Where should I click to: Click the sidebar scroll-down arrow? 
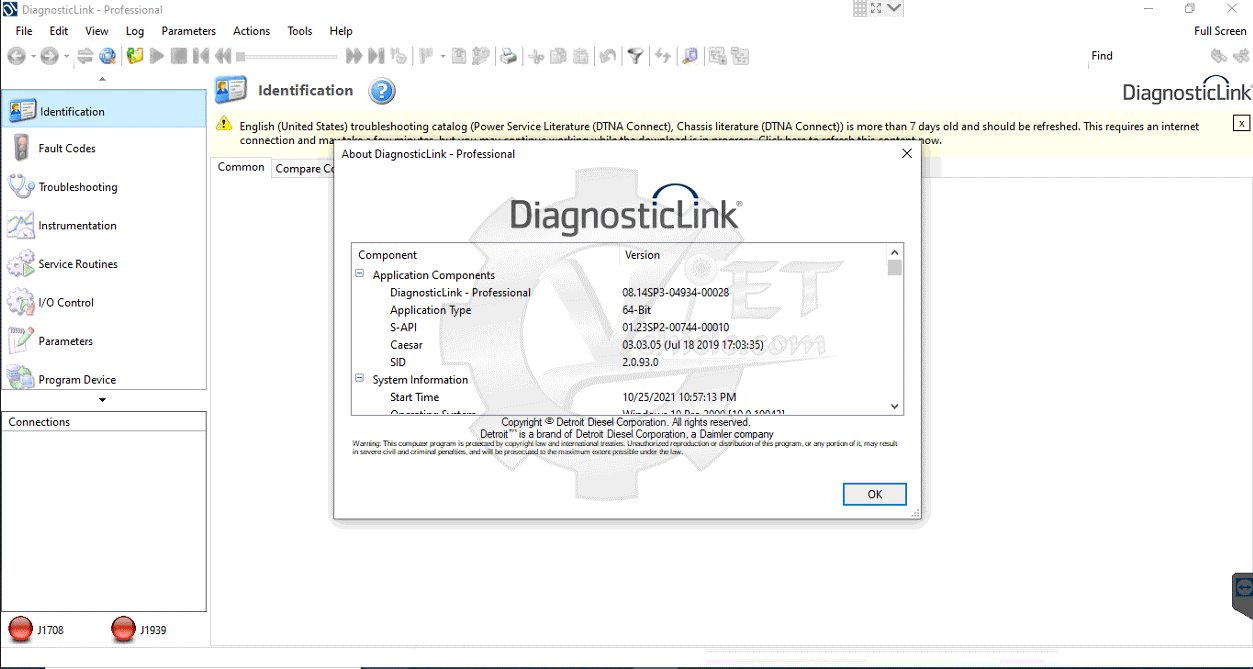103,400
